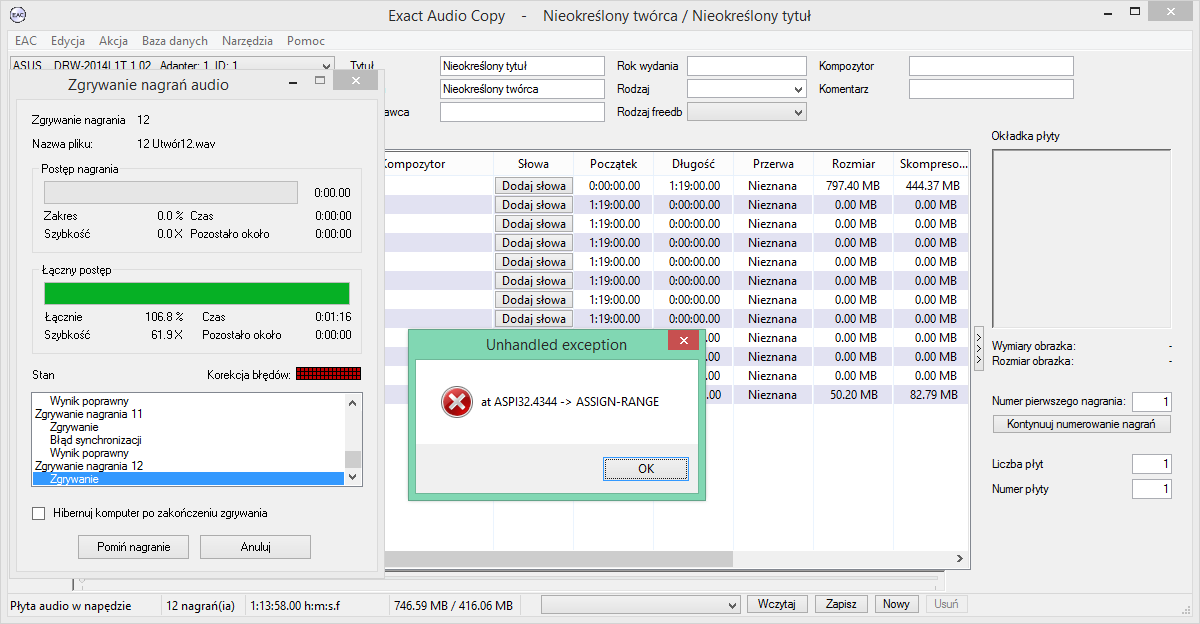Screen dimensions: 1200x624
Task: Click the red error icon in exception dialog
Action: pyautogui.click(x=456, y=402)
